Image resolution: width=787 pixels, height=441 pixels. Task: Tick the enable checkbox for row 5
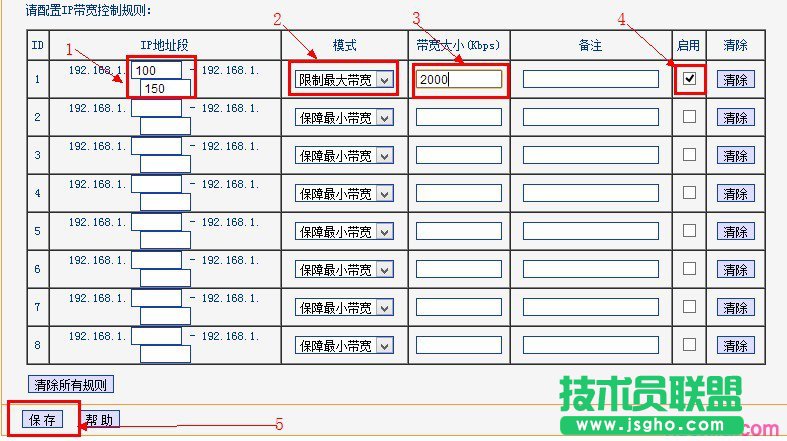click(689, 231)
